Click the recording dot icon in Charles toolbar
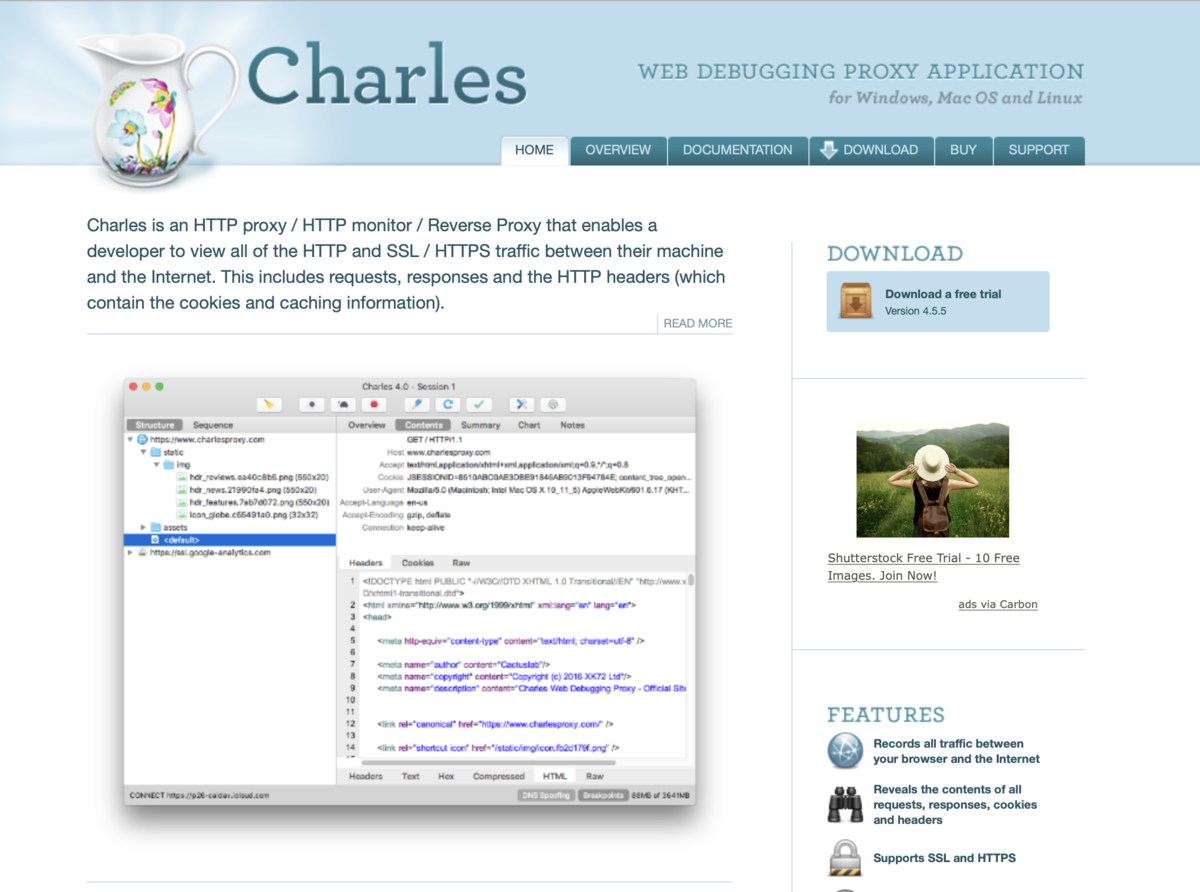1200x892 pixels. tap(313, 405)
